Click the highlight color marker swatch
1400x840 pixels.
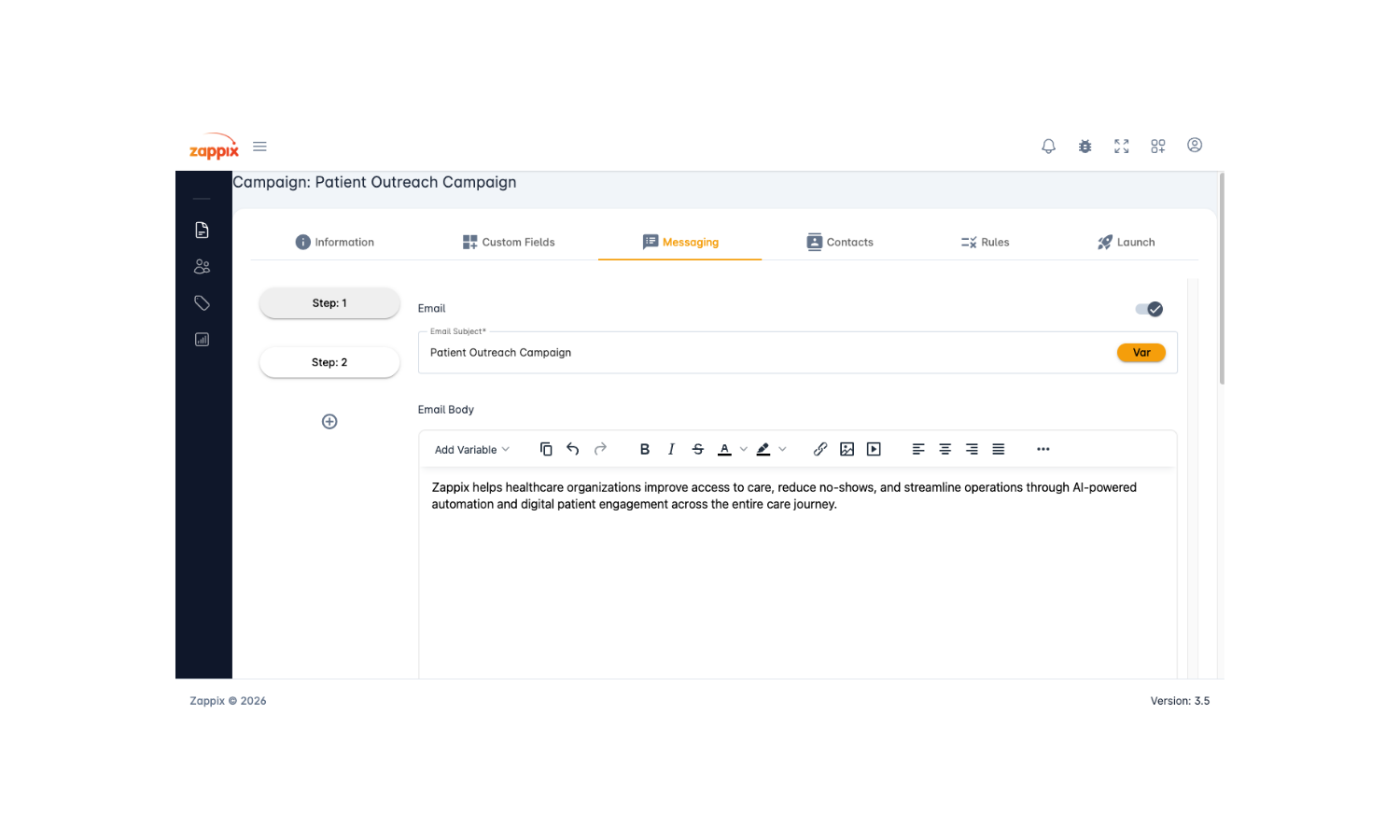[763, 449]
